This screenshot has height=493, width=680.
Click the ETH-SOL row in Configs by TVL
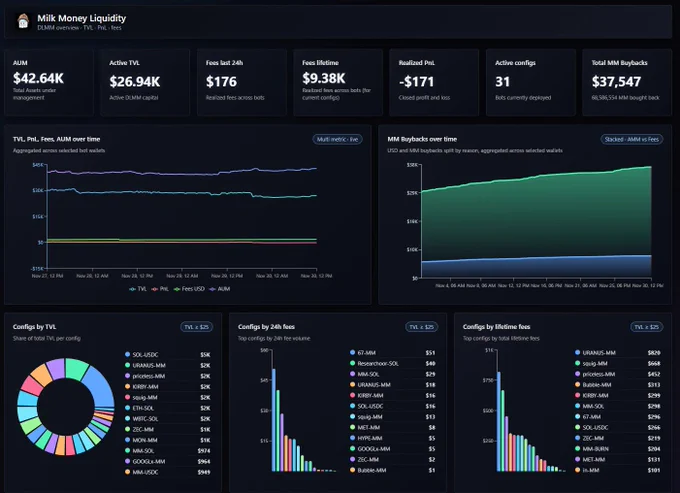point(167,408)
